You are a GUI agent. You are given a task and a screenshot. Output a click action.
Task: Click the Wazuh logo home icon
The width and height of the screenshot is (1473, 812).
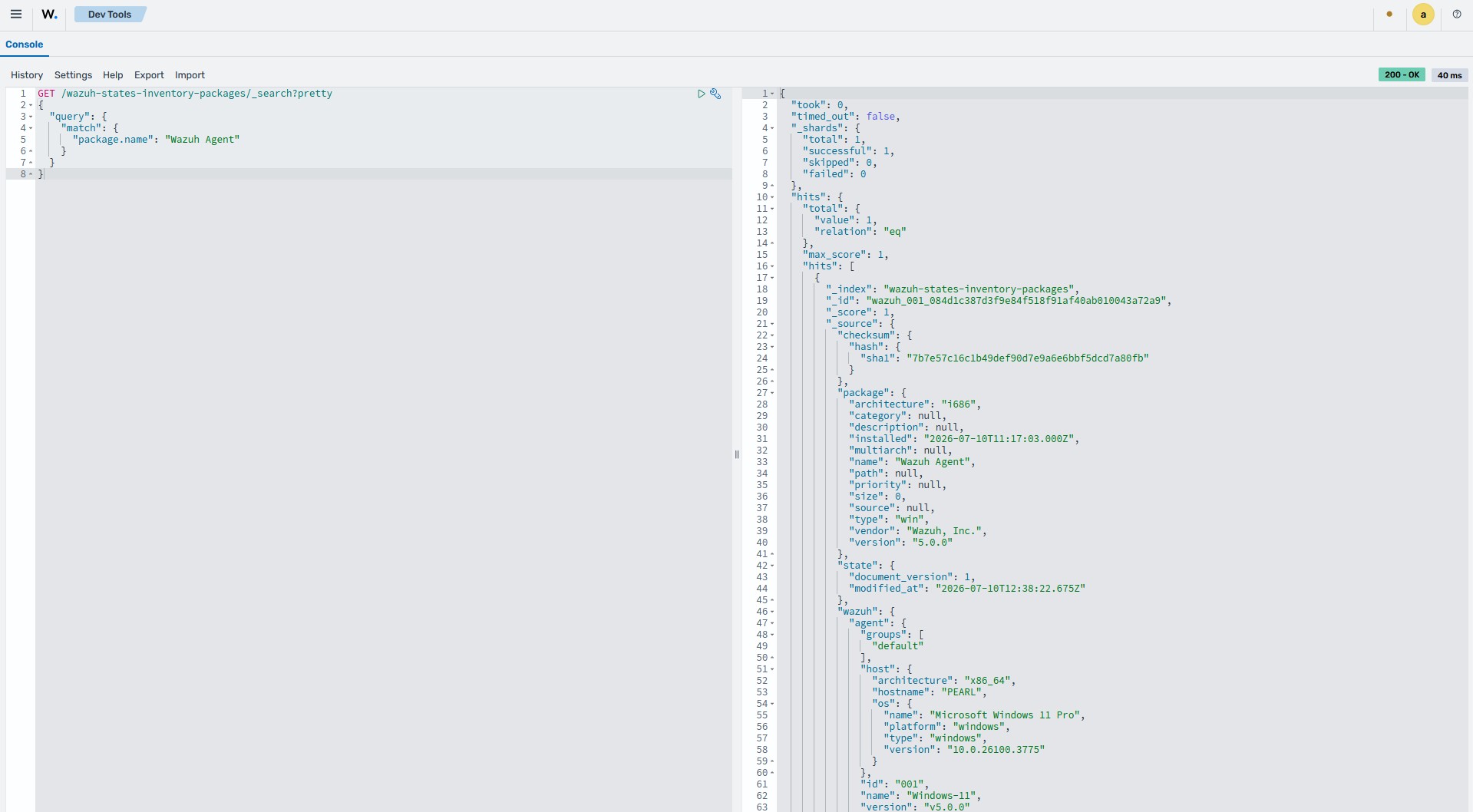pos(49,14)
